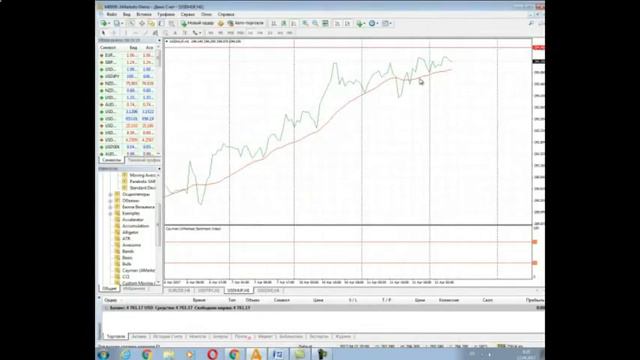Open the Opera browser from the taskbar

click(x=212, y=354)
